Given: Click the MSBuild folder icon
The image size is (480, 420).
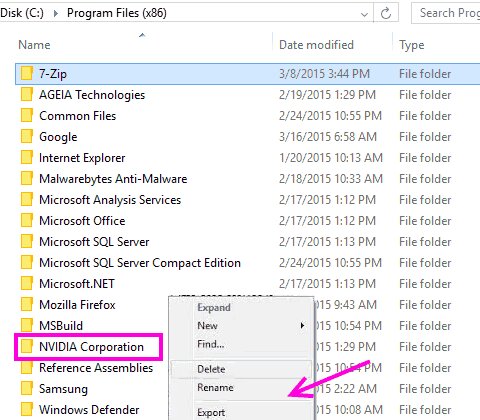Looking at the screenshot, I should coord(27,326).
